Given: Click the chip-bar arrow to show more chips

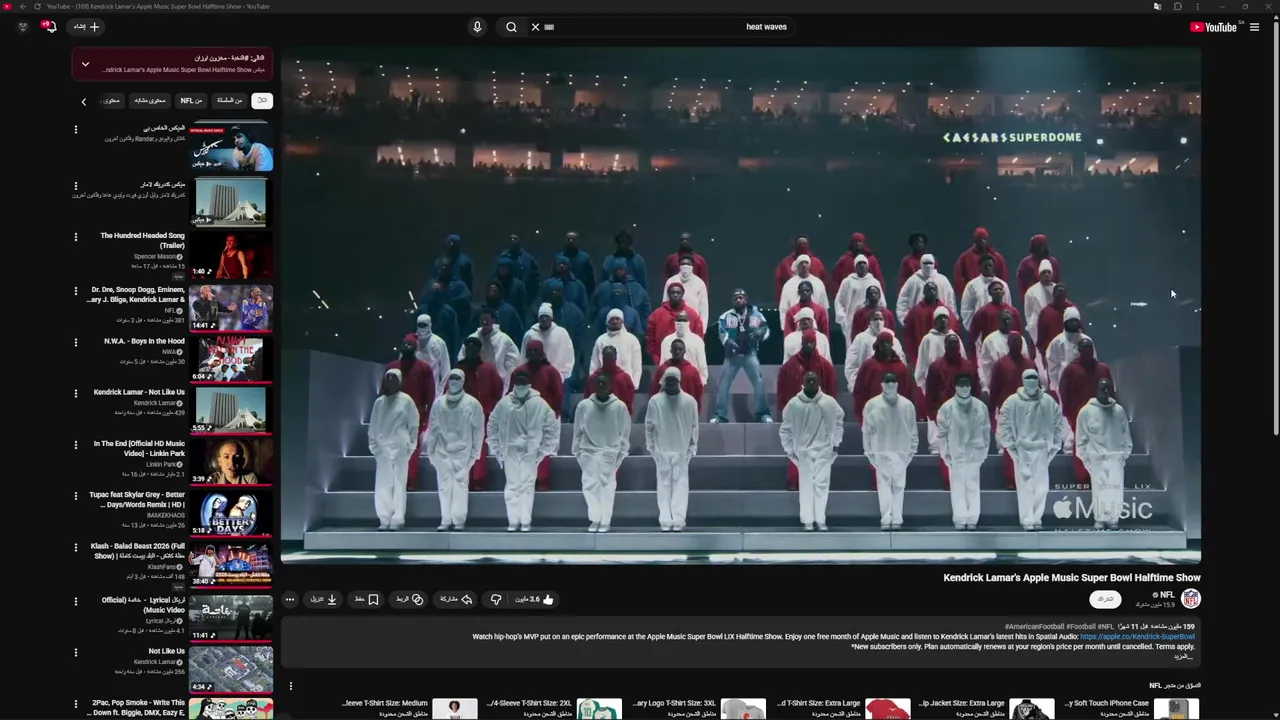Looking at the screenshot, I should pos(84,101).
